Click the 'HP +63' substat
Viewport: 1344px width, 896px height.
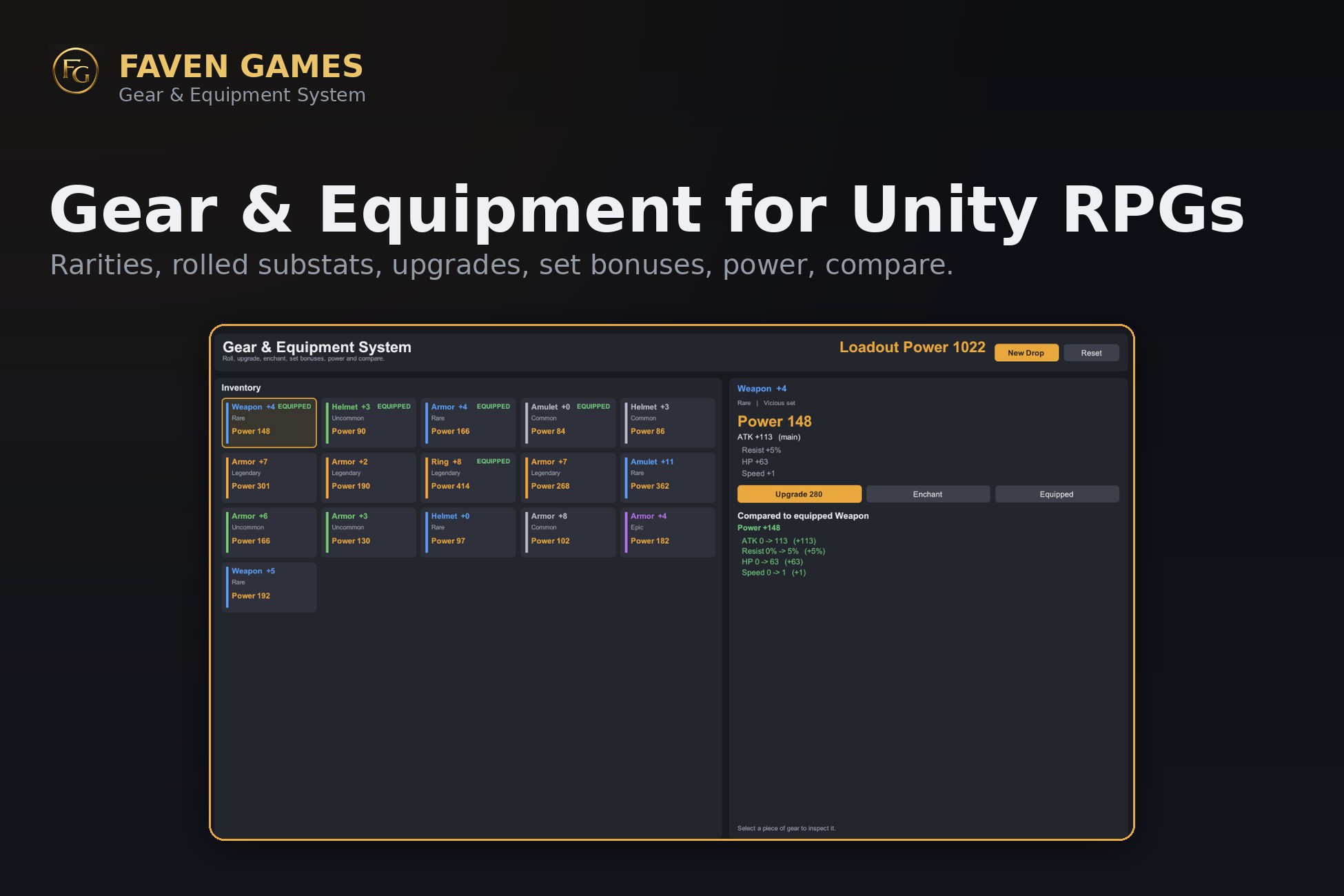(755, 462)
